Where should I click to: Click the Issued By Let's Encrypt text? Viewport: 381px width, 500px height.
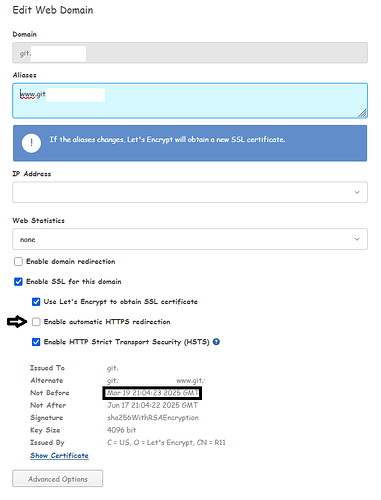pyautogui.click(x=166, y=443)
